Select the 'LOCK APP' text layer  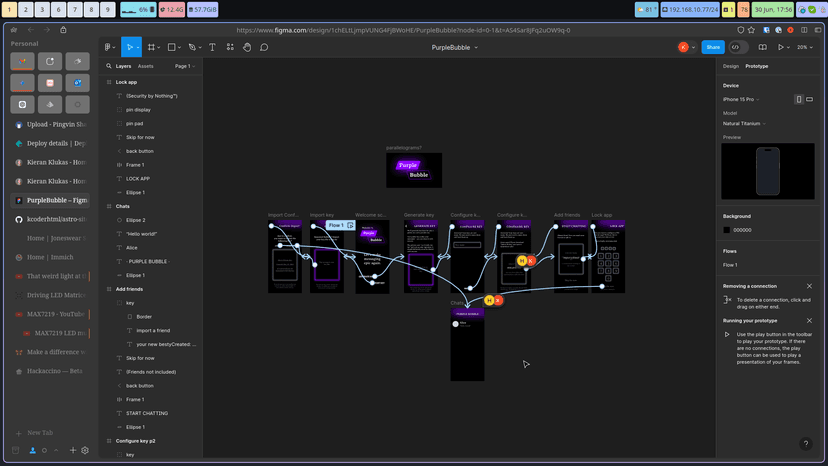pyautogui.click(x=138, y=179)
